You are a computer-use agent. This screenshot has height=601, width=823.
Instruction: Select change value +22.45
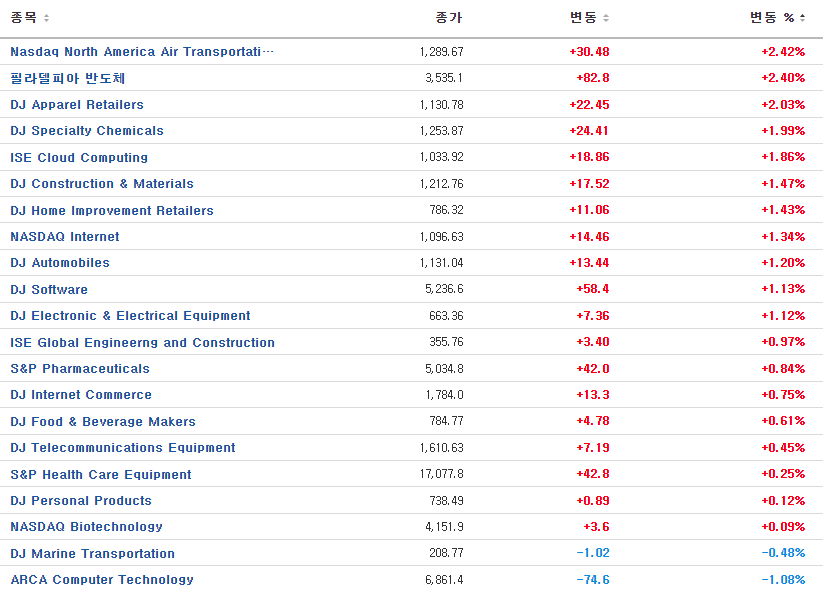[x=589, y=105]
